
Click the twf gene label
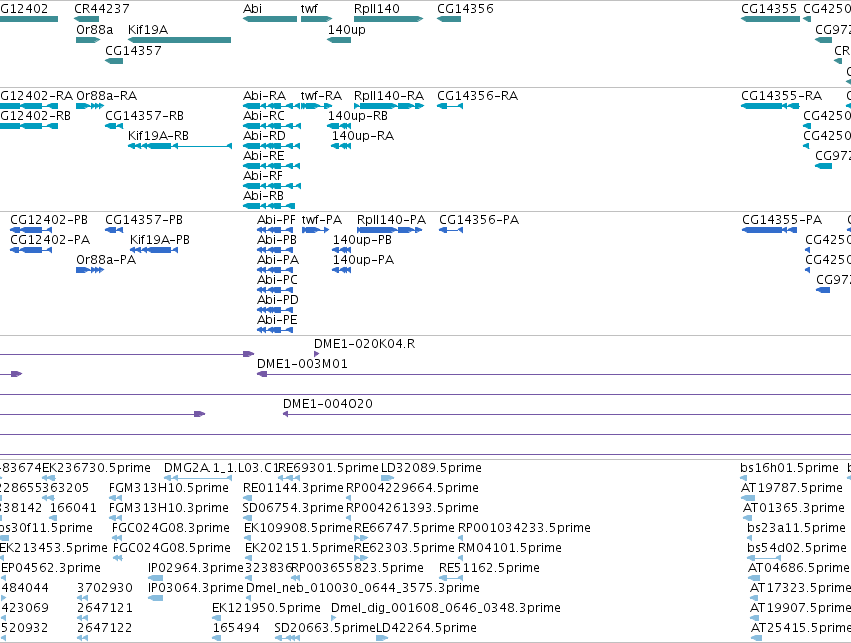point(309,9)
